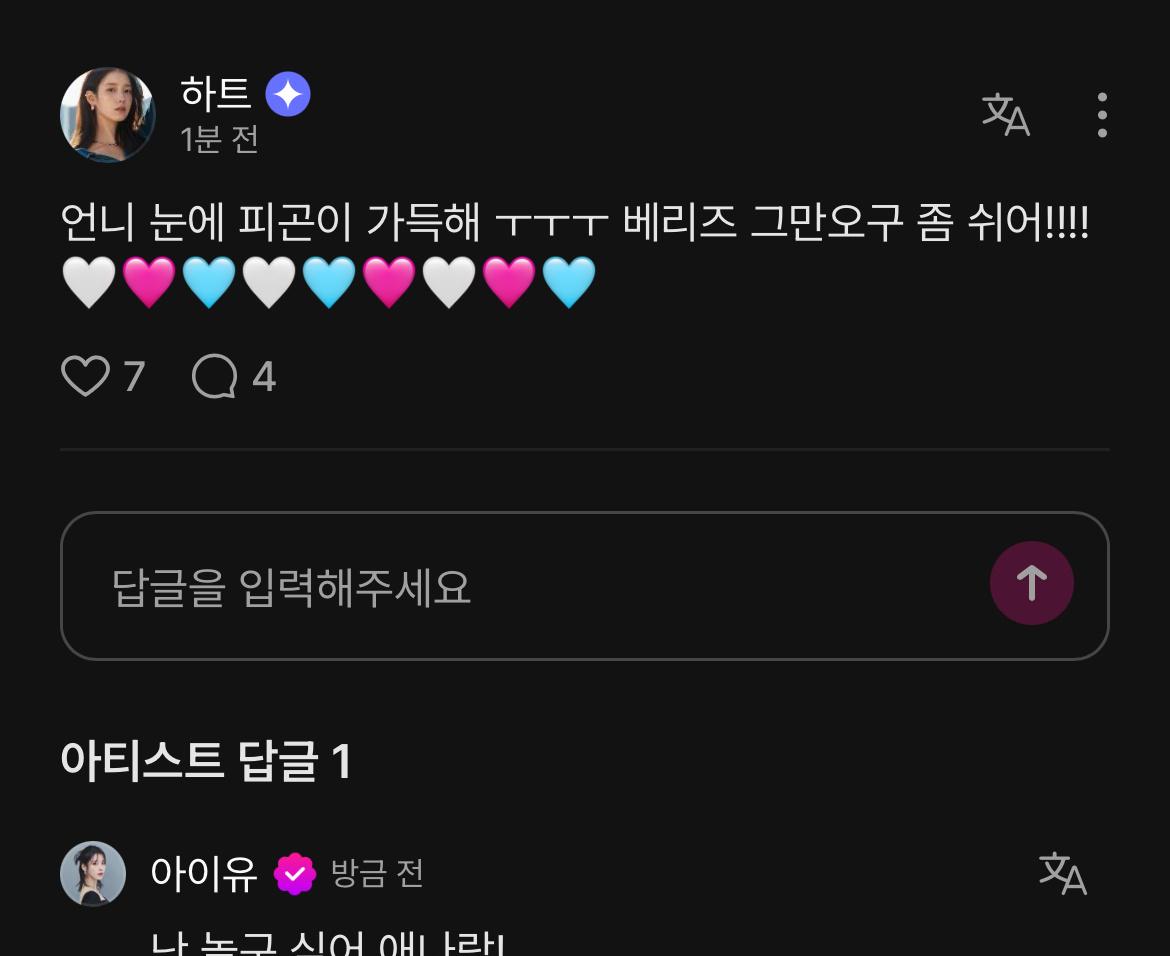Open the three-dot more options menu

tap(1102, 115)
